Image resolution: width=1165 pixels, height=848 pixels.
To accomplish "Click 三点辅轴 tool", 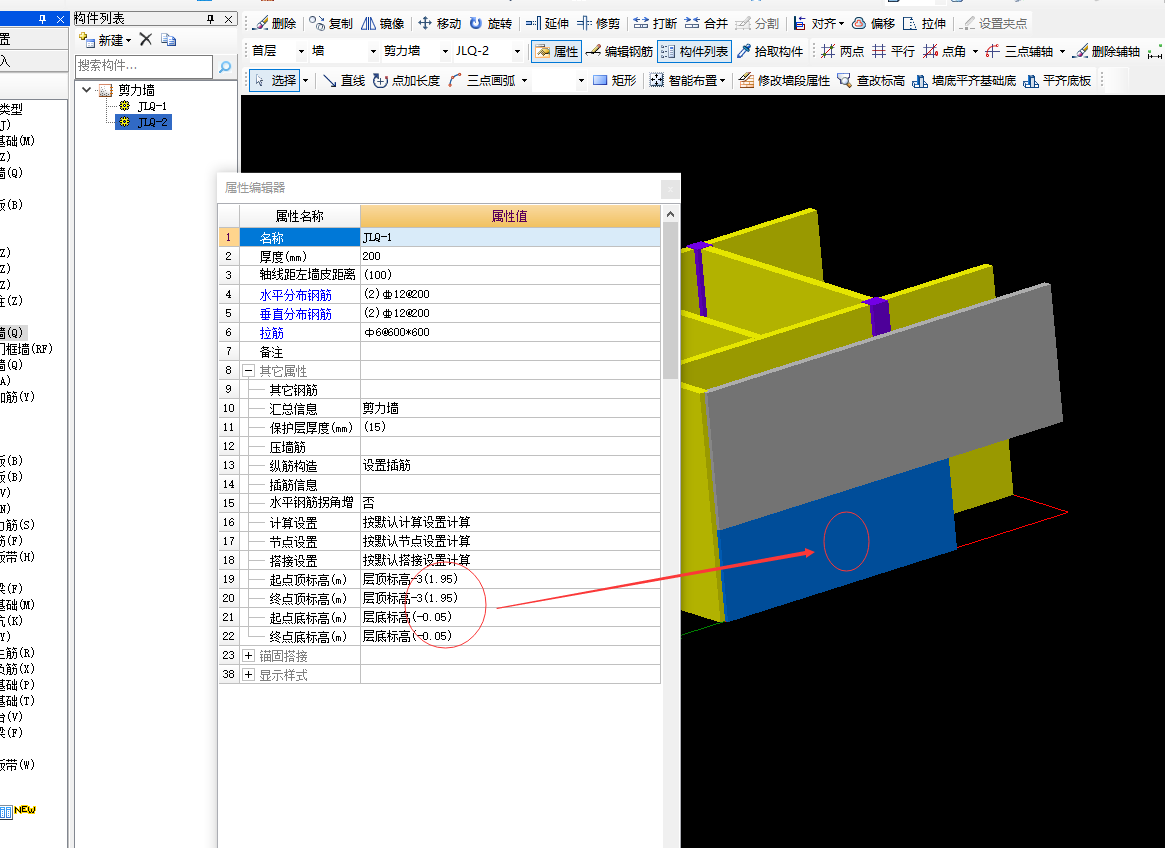I will tap(1019, 51).
